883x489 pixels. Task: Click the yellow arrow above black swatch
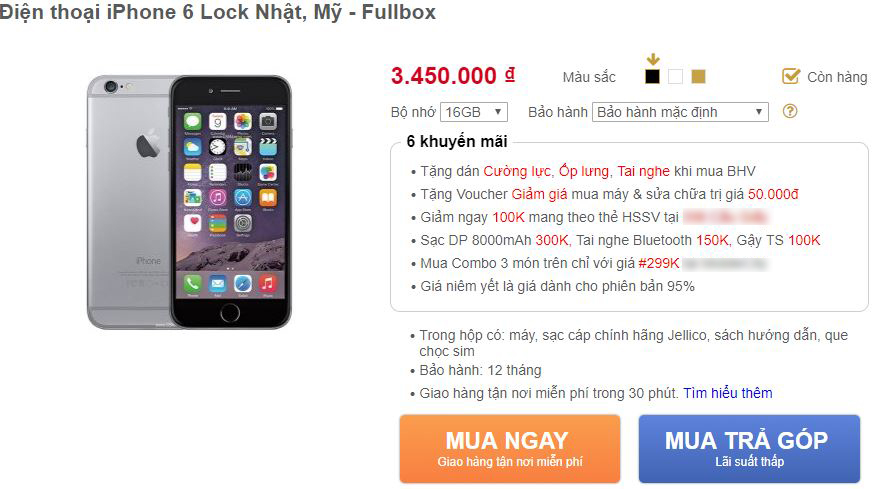click(653, 59)
